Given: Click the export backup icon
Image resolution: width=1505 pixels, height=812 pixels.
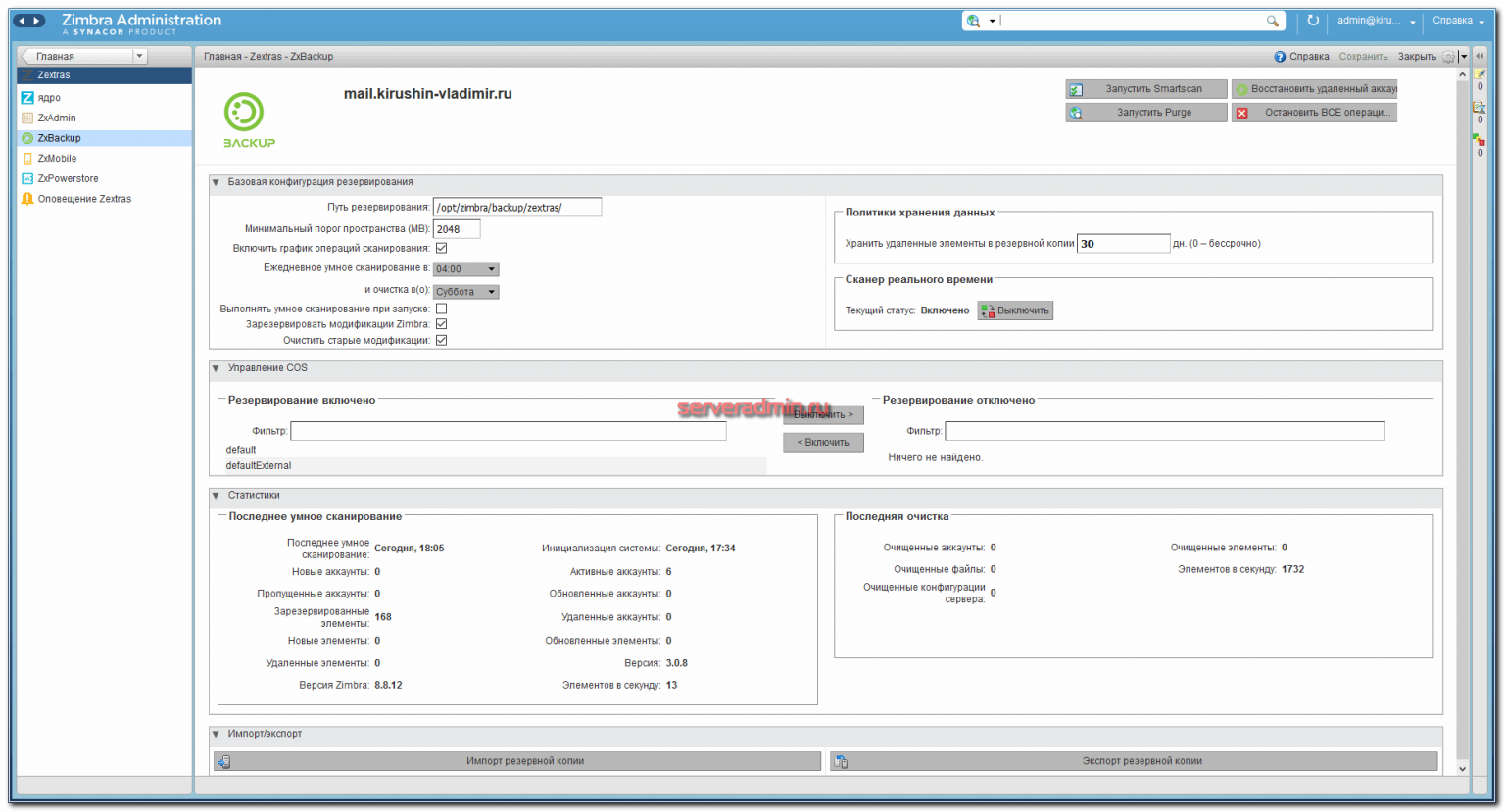Looking at the screenshot, I should click(841, 761).
